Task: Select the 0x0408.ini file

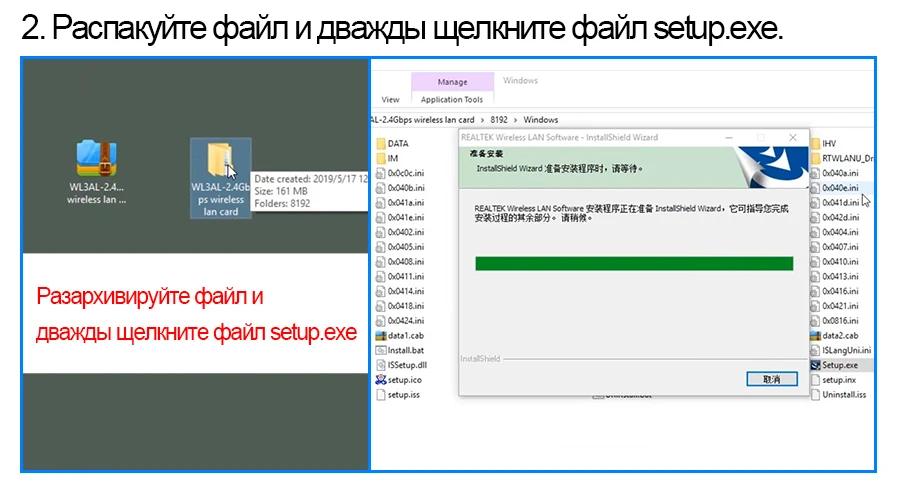Action: (x=400, y=262)
